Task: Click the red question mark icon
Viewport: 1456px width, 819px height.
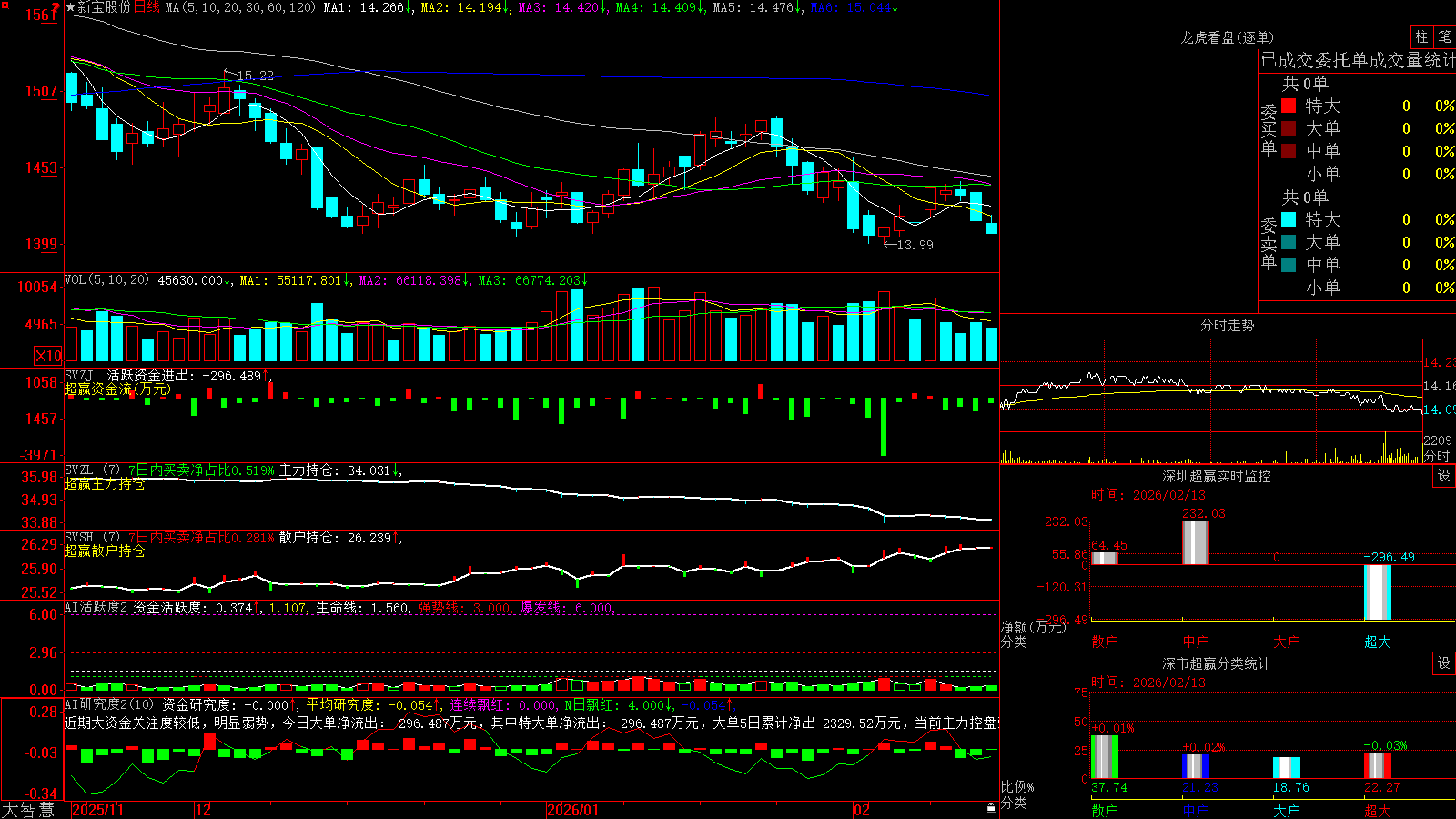Action: [x=56, y=7]
